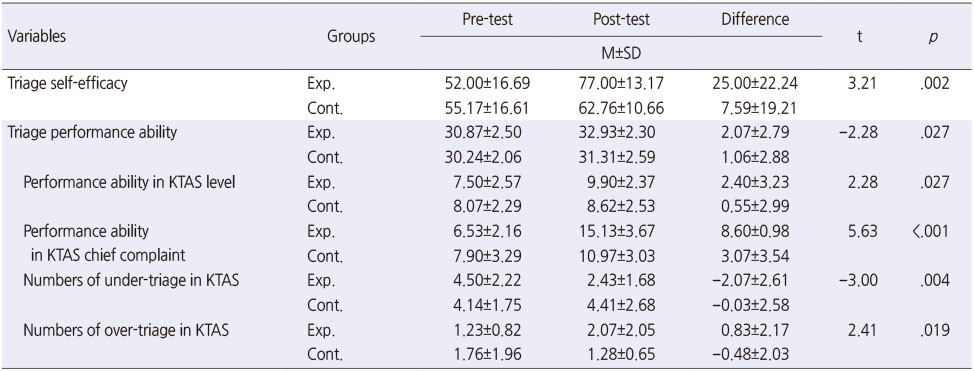Viewport: 974px width, 371px height.
Task: Click the M±SD subheading
Action: tap(621, 55)
